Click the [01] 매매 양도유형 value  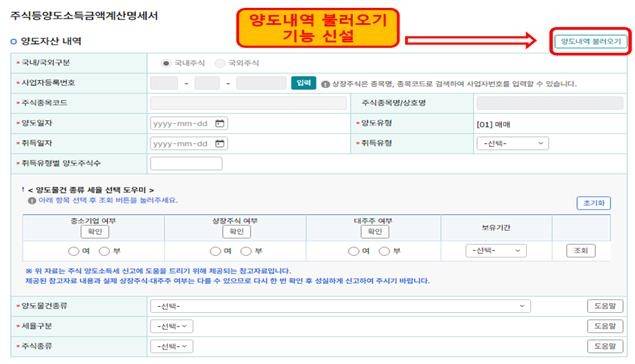[x=493, y=124]
